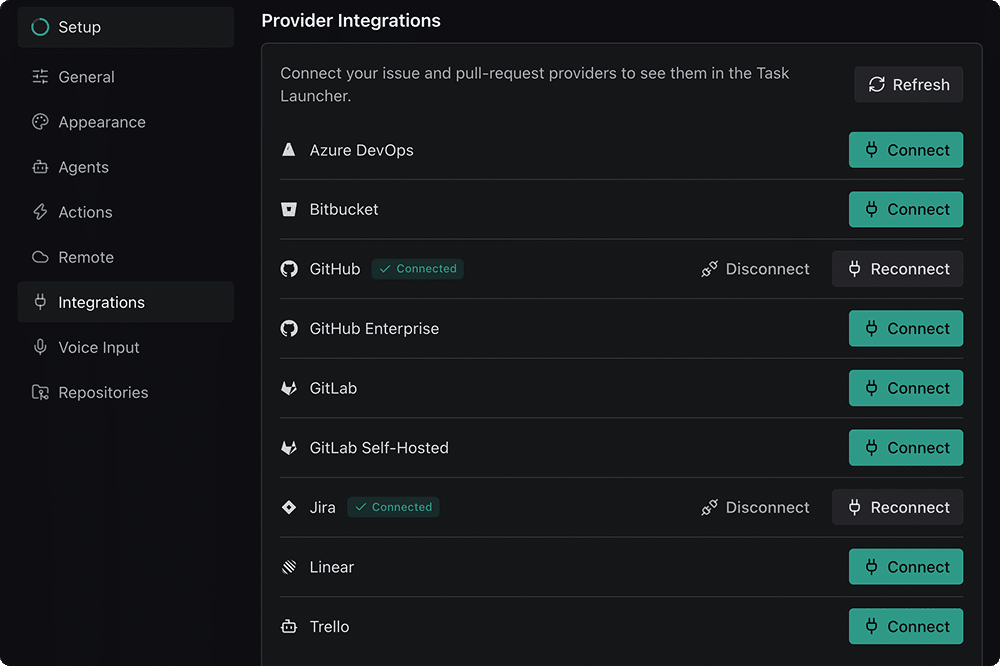Click the GitHub Enterprise logo icon
Image resolution: width=1000 pixels, height=666 pixels.
289,329
